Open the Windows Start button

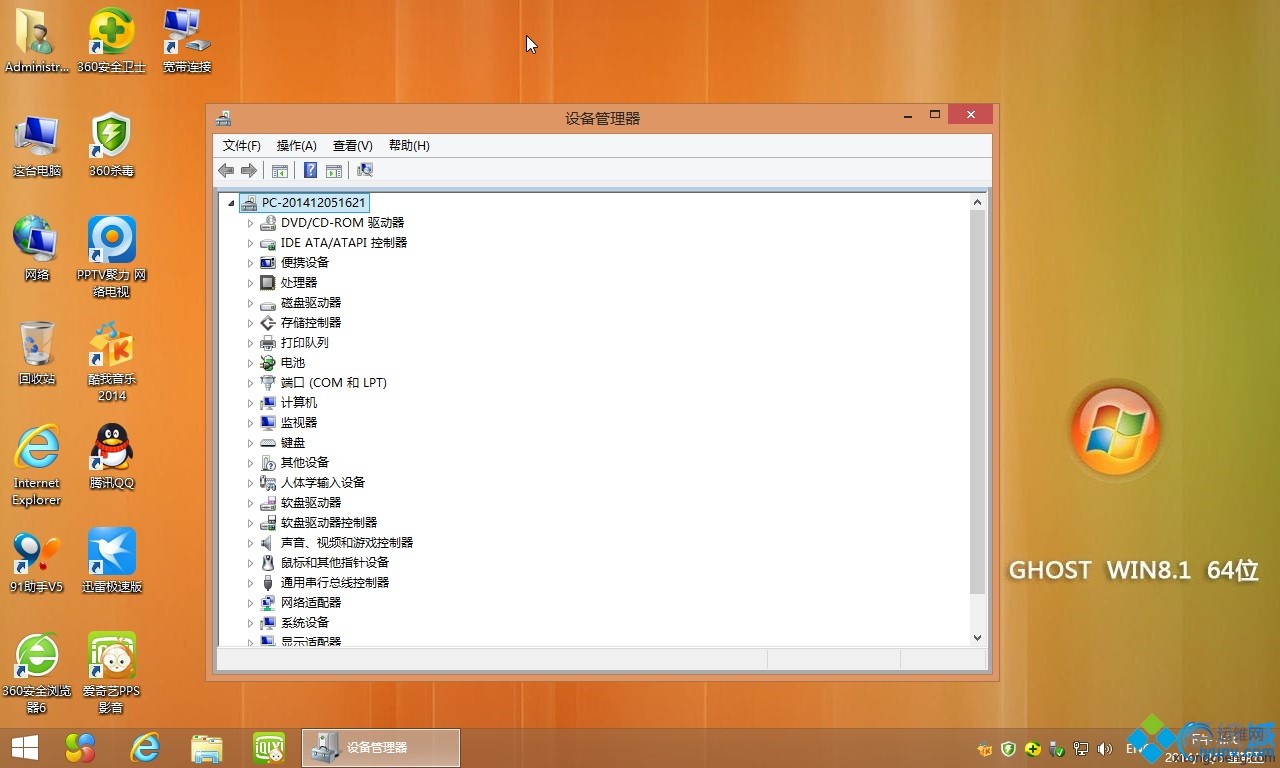[x=24, y=748]
